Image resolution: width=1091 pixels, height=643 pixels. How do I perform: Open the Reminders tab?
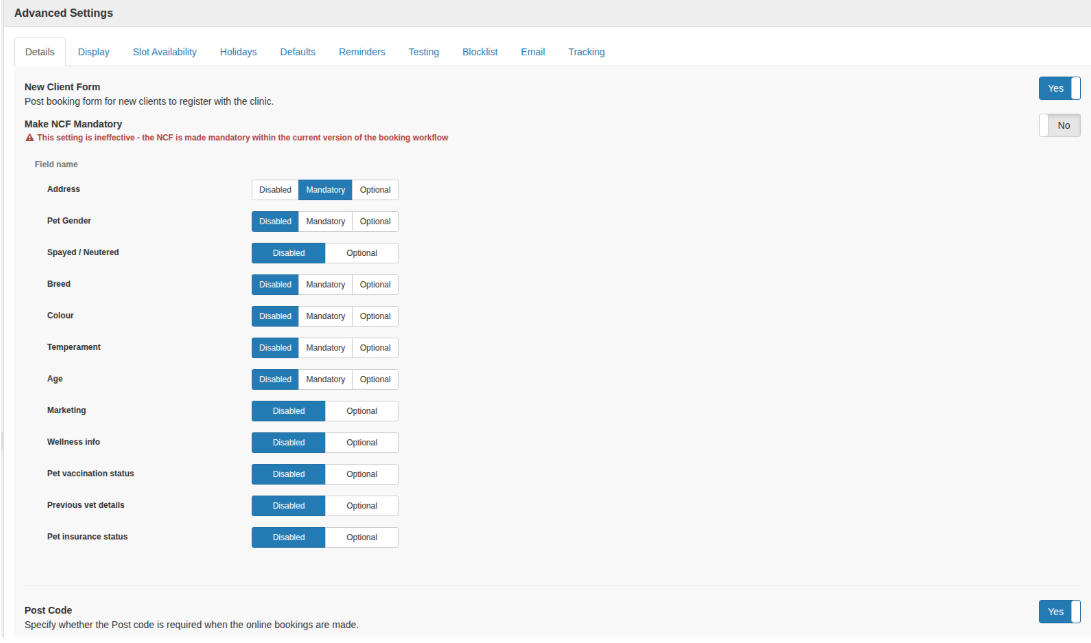click(x=361, y=51)
